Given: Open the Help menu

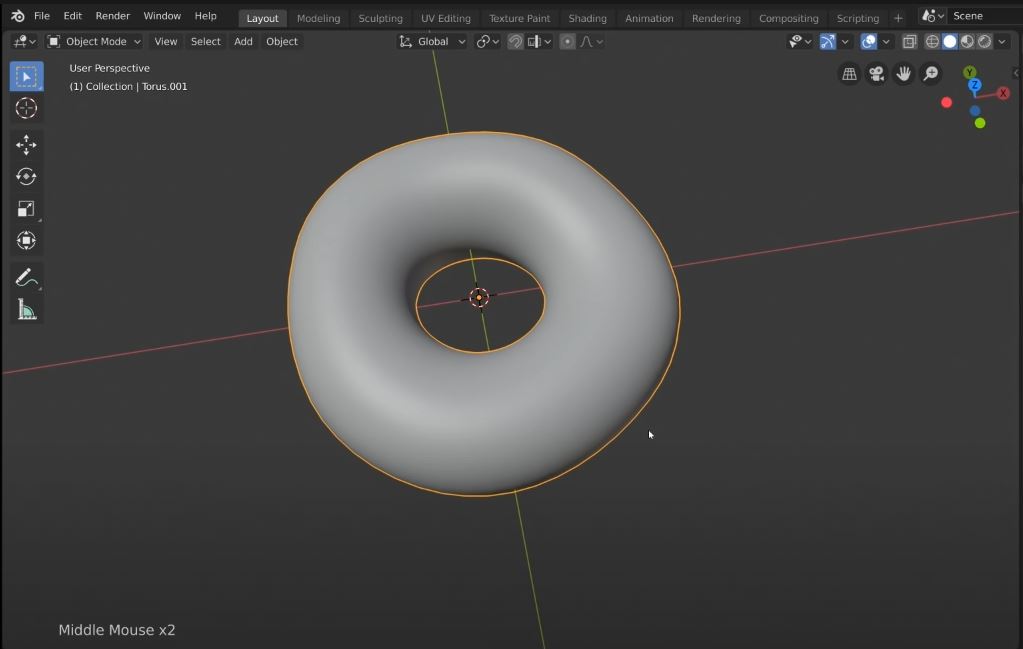Looking at the screenshot, I should [x=206, y=16].
